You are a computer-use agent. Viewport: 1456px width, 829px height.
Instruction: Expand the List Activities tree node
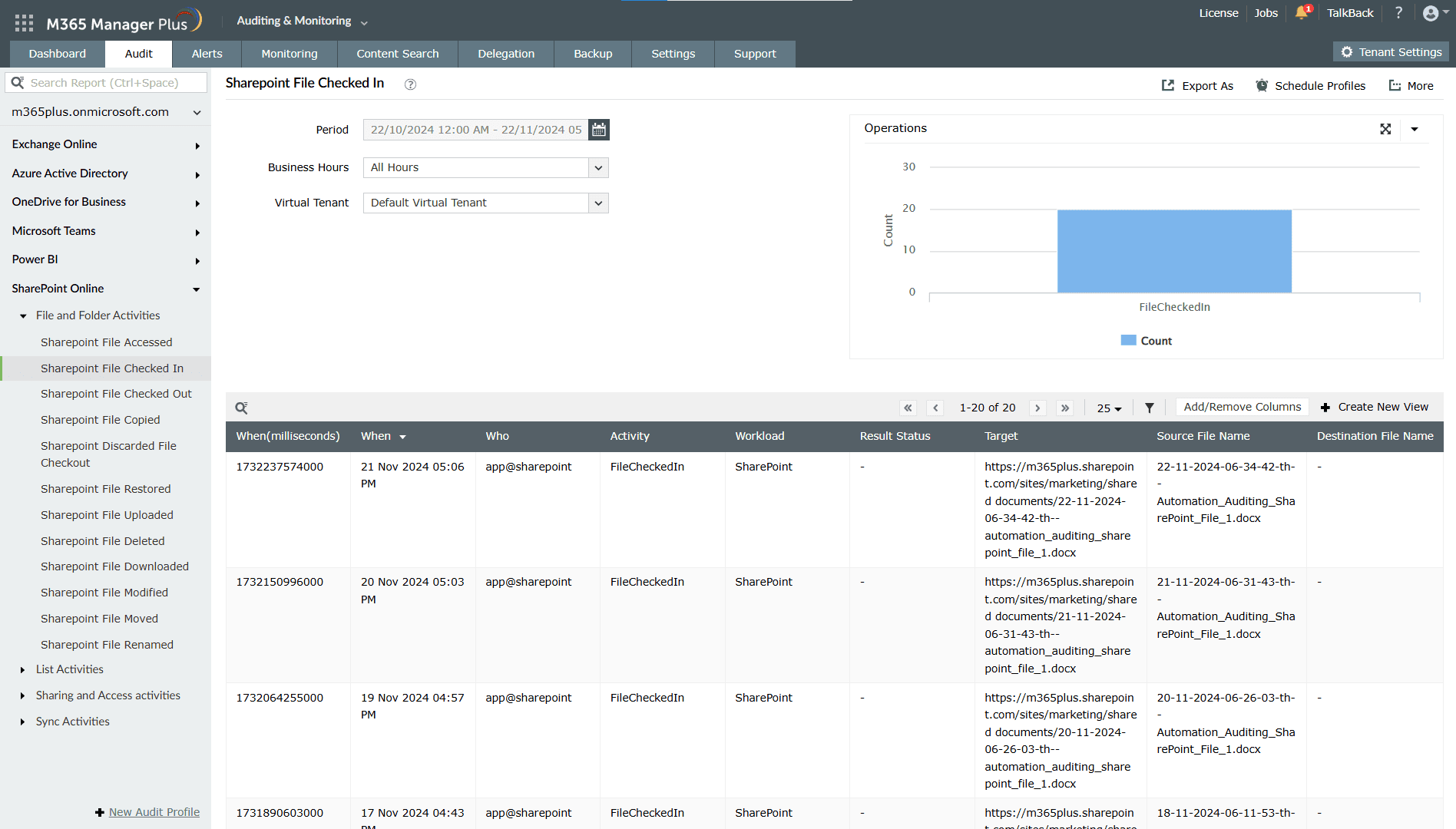(x=22, y=670)
